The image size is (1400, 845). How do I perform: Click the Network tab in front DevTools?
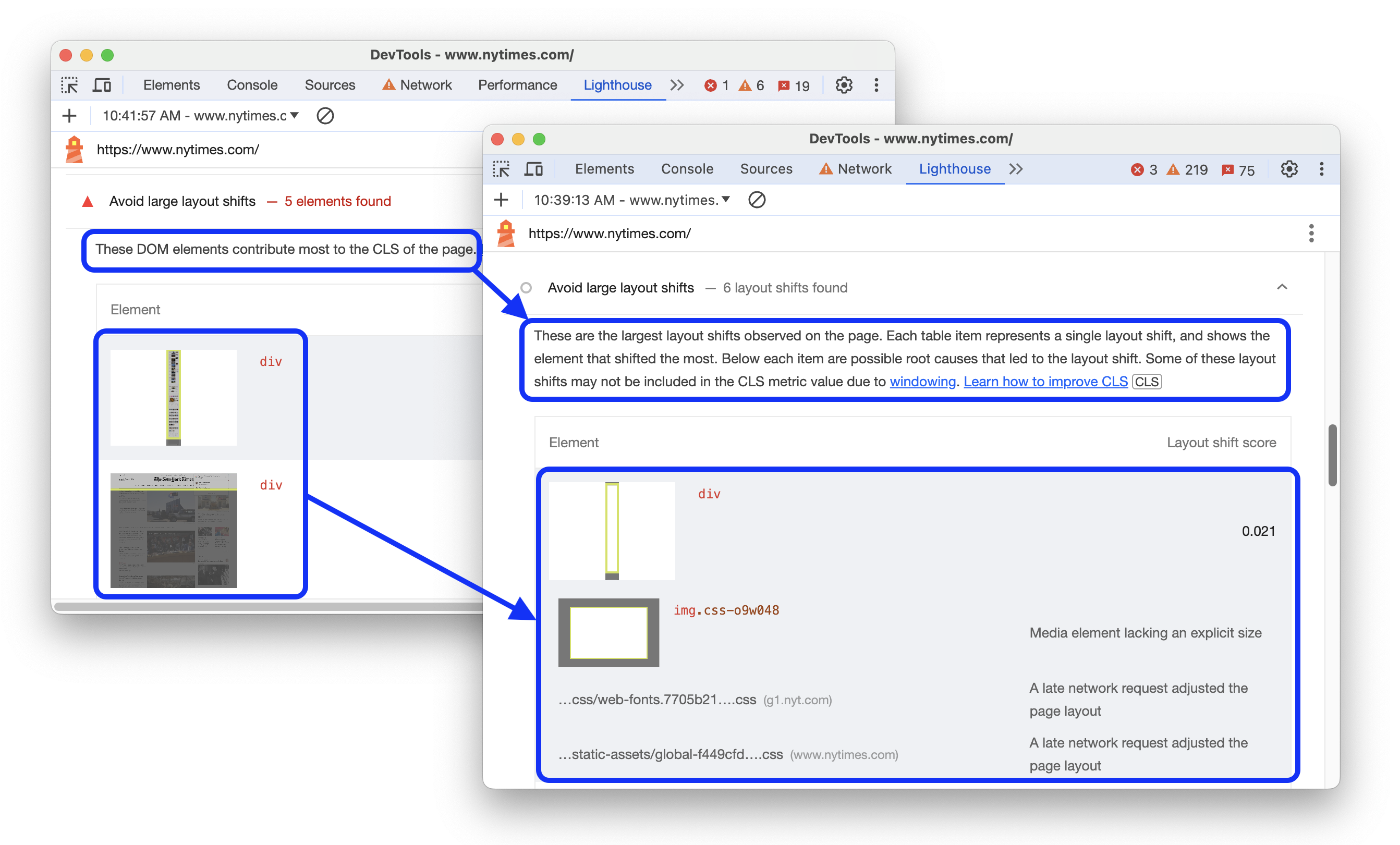pyautogui.click(x=863, y=169)
